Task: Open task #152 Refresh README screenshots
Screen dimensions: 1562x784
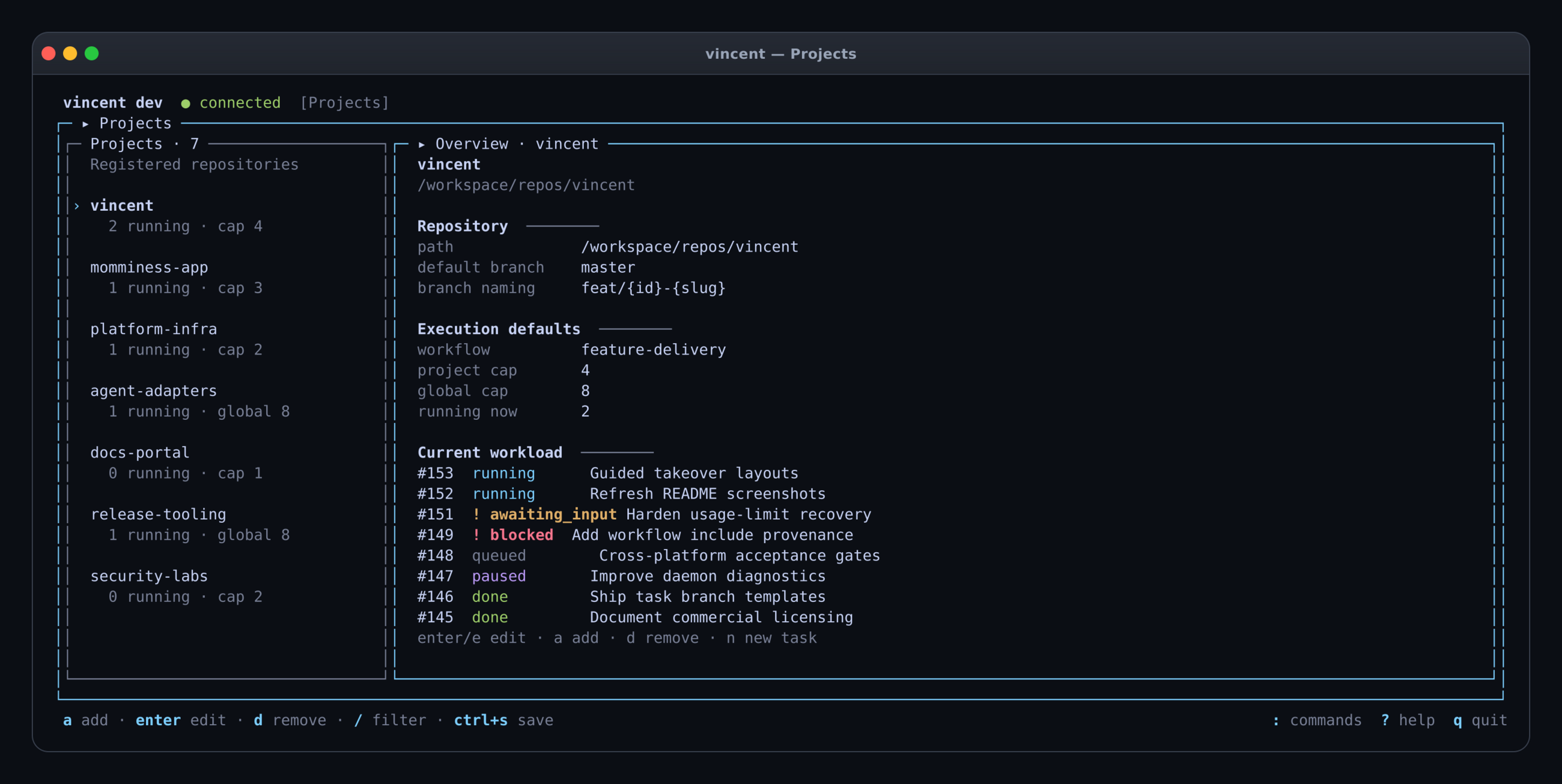Action: [622, 494]
